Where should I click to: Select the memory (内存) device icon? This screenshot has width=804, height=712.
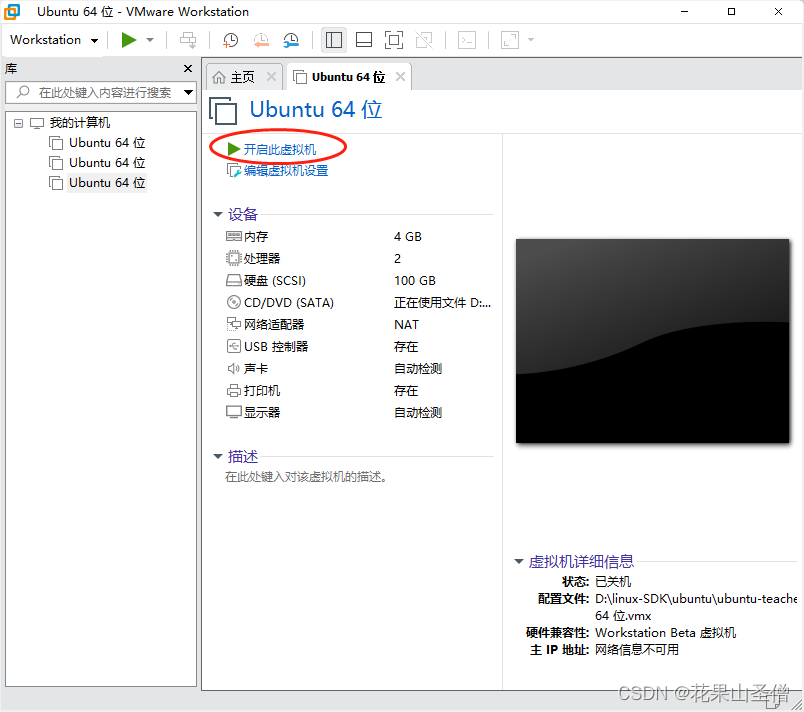(233, 236)
